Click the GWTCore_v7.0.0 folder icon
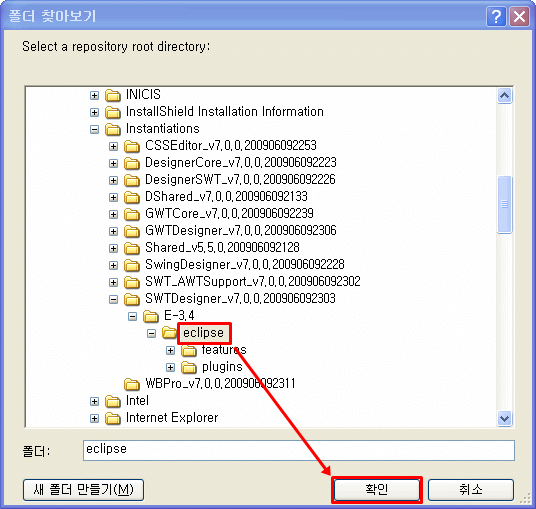The image size is (536, 509). (x=132, y=214)
